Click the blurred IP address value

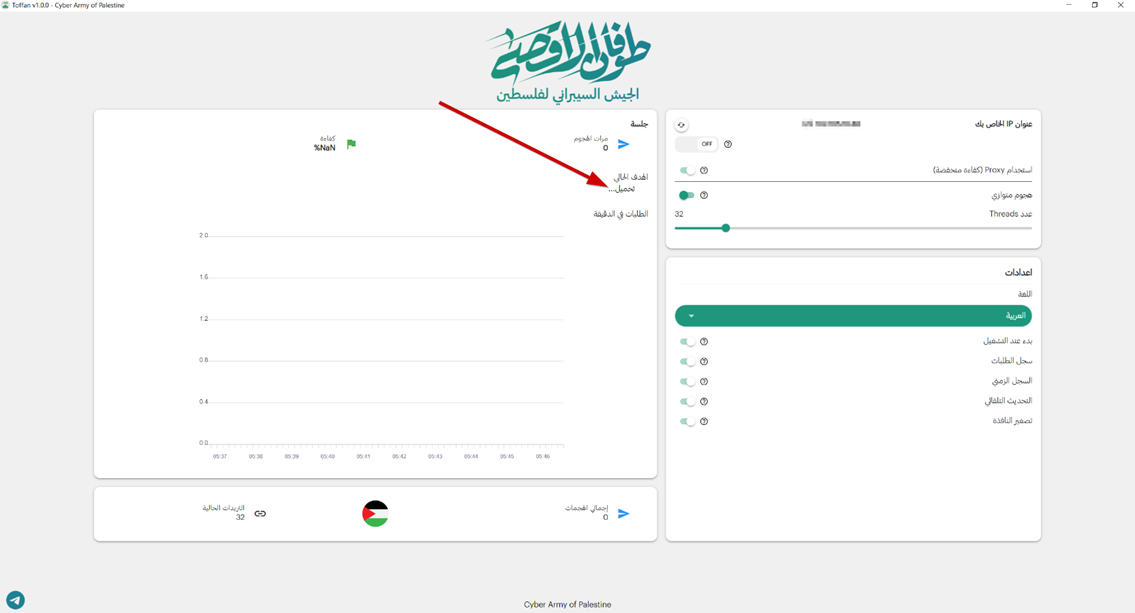(831, 124)
